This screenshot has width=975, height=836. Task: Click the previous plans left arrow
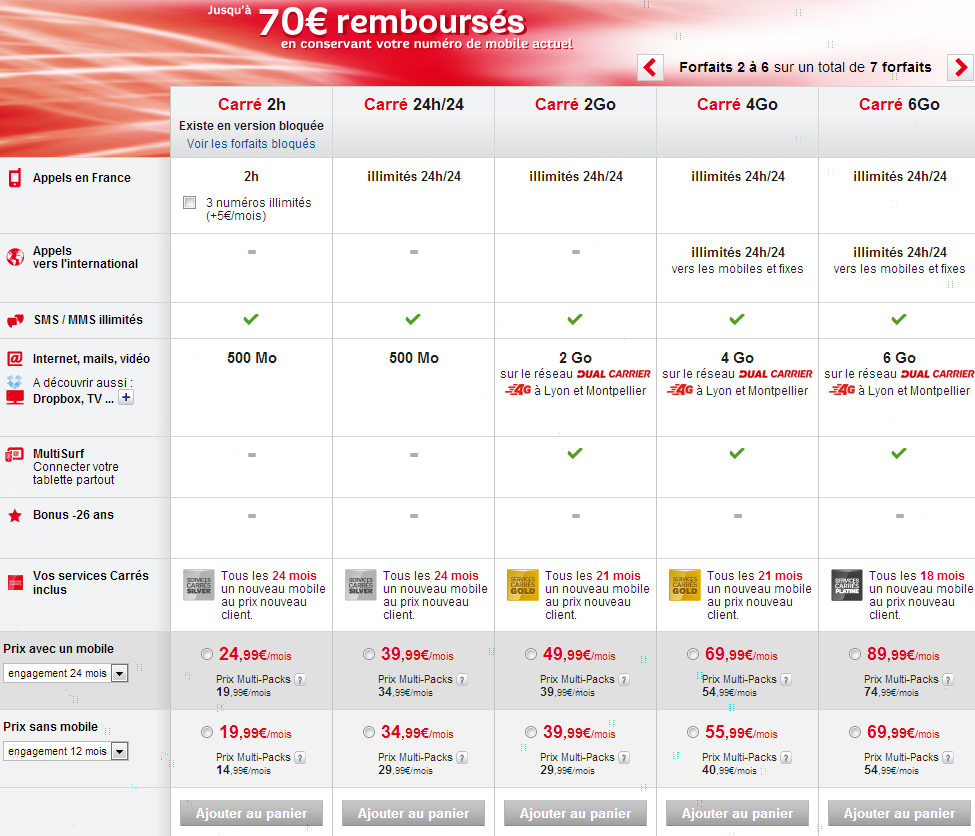[650, 68]
